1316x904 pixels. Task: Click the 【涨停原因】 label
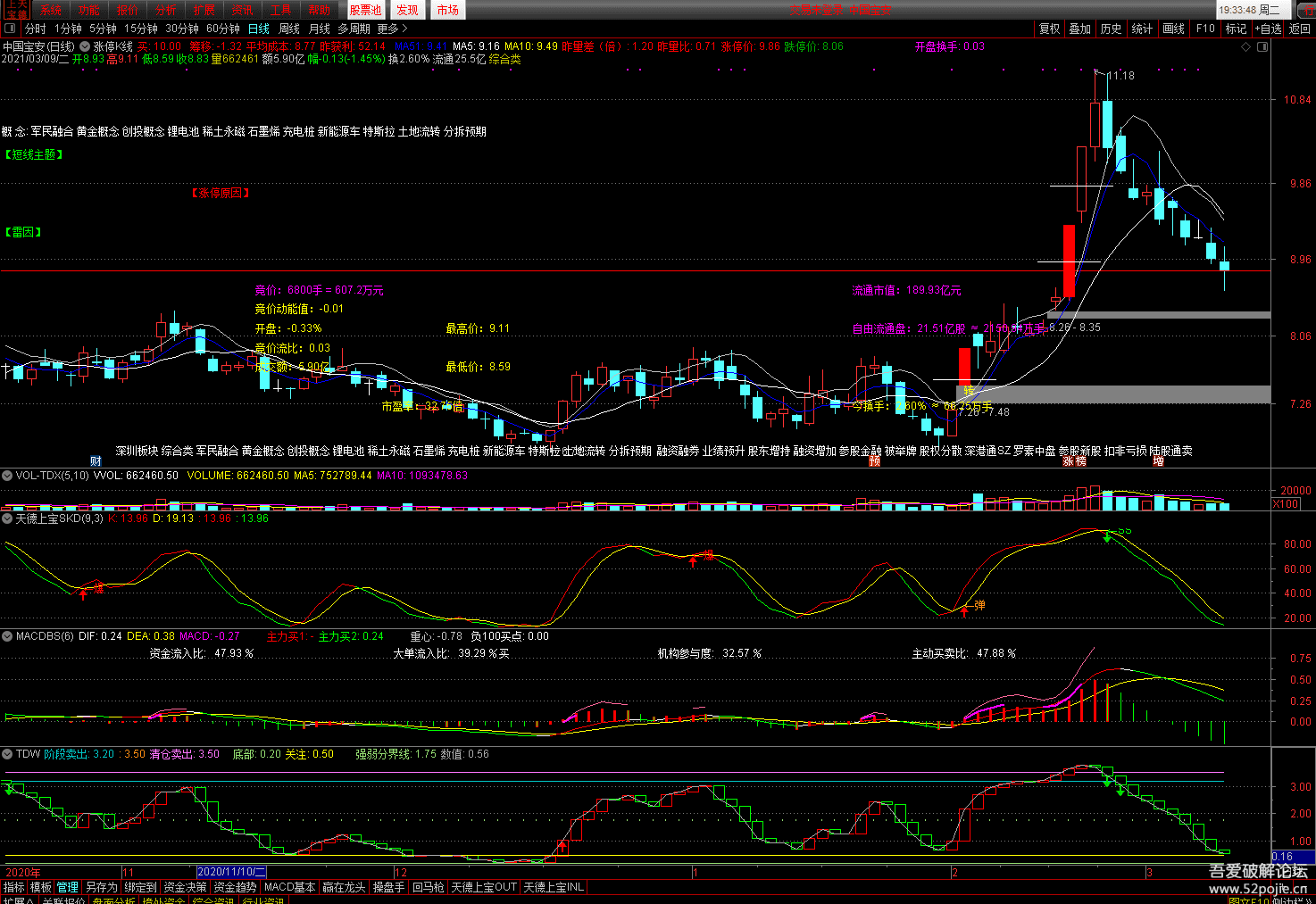coord(220,193)
